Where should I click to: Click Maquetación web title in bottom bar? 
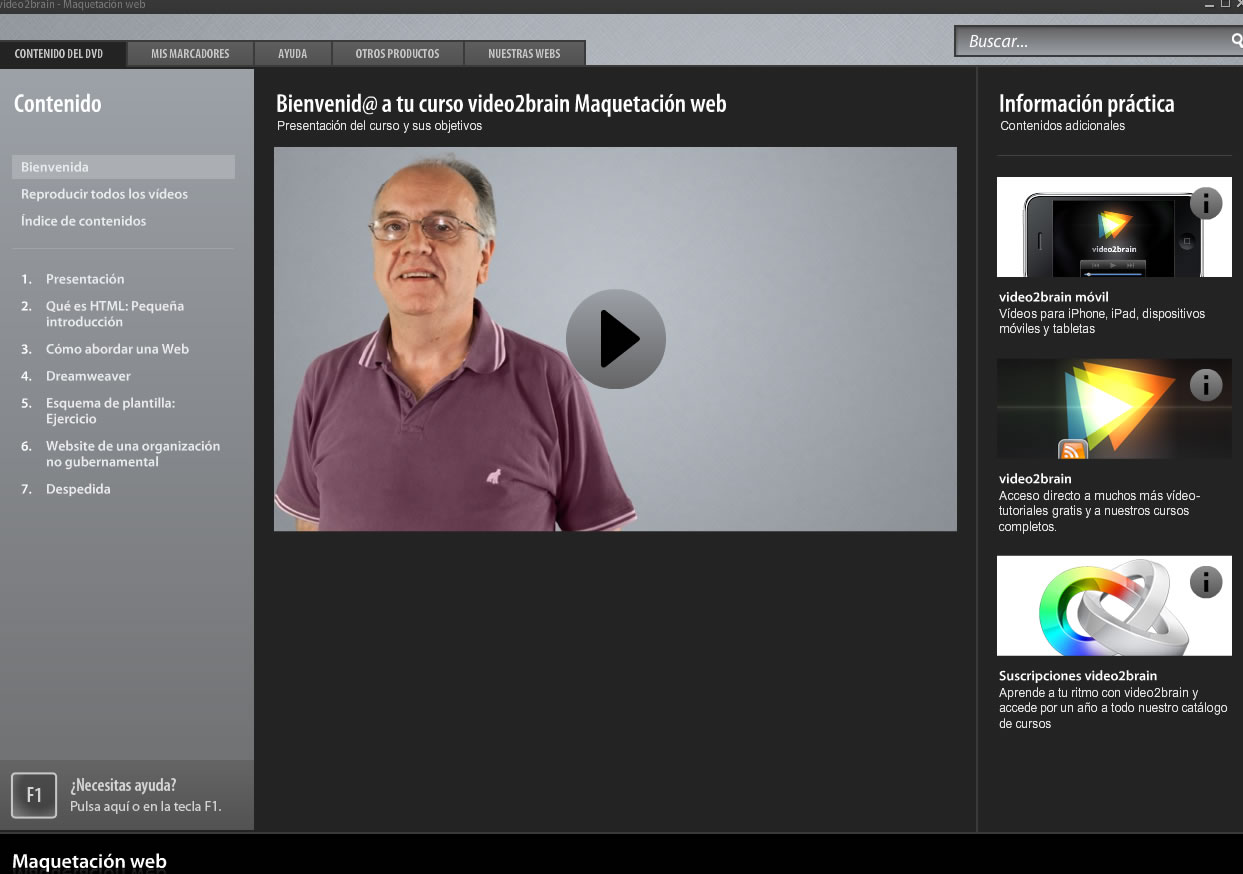click(89, 861)
